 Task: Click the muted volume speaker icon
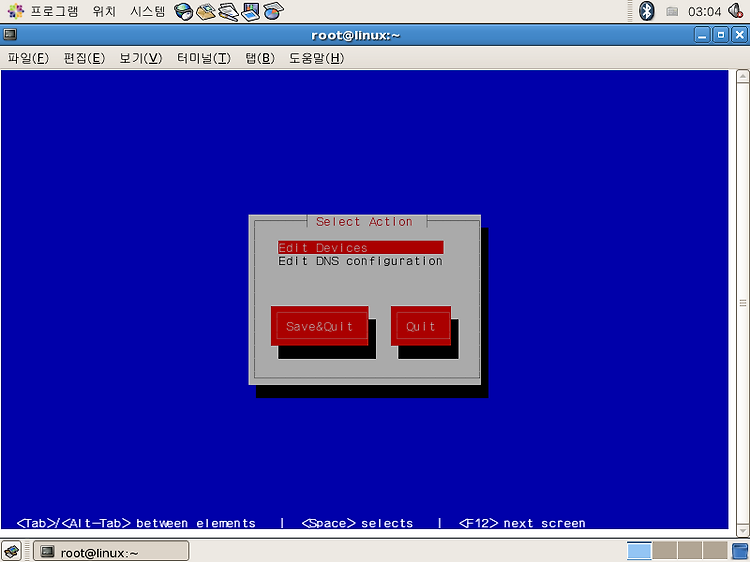(x=736, y=11)
